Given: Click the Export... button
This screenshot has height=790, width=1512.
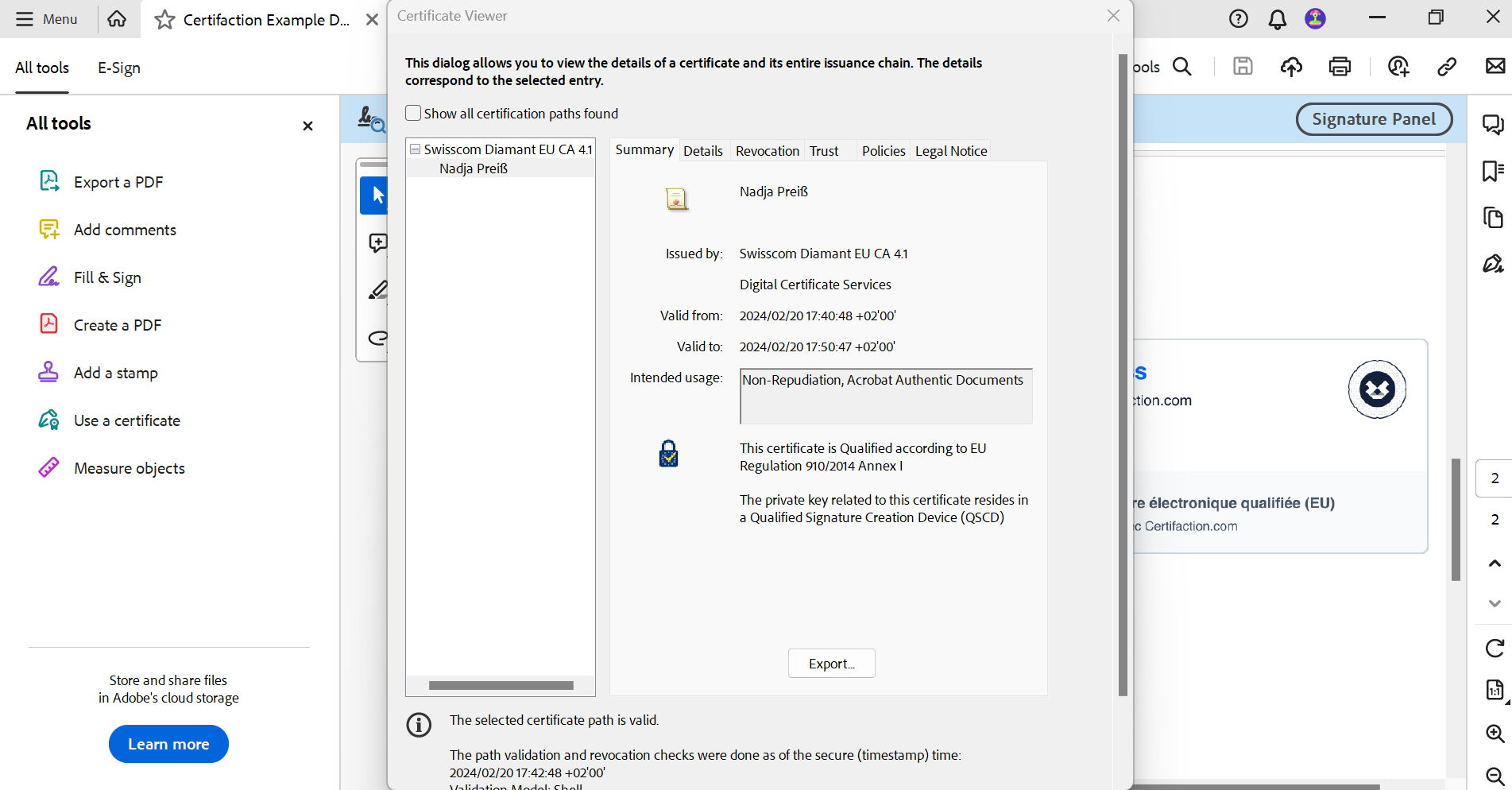Looking at the screenshot, I should click(832, 664).
